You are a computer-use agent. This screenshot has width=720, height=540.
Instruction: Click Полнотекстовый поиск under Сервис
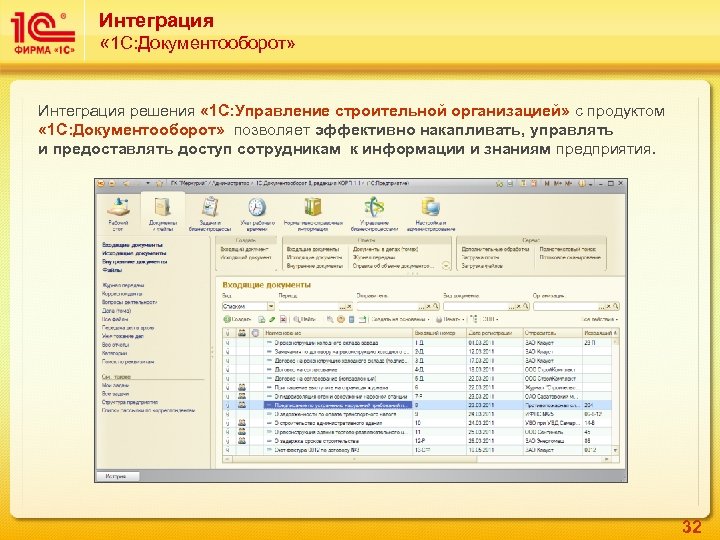567,249
